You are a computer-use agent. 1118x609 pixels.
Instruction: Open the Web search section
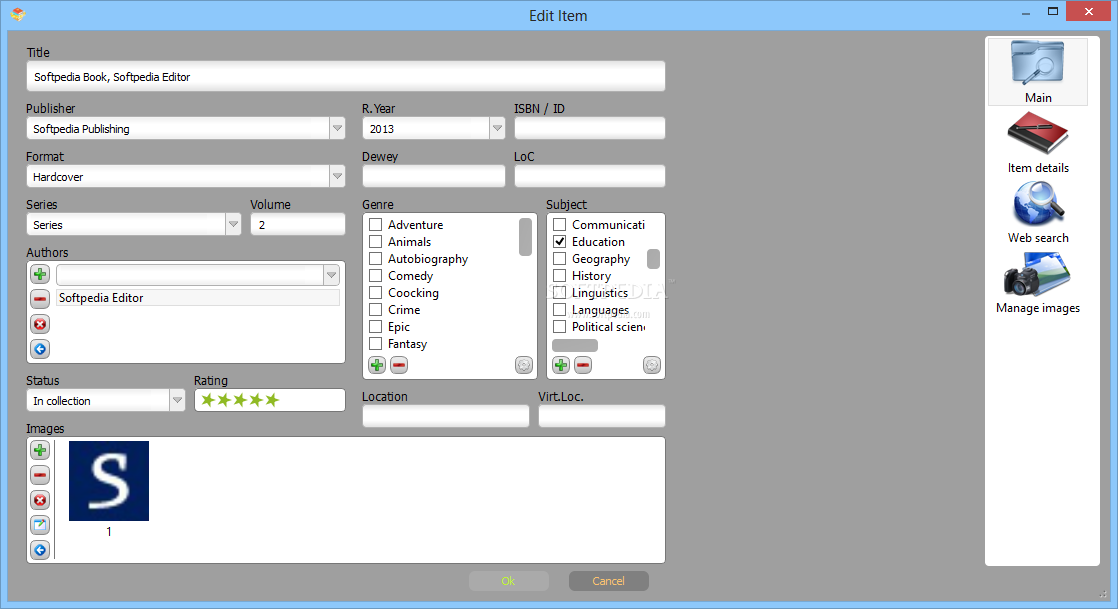tap(1037, 213)
